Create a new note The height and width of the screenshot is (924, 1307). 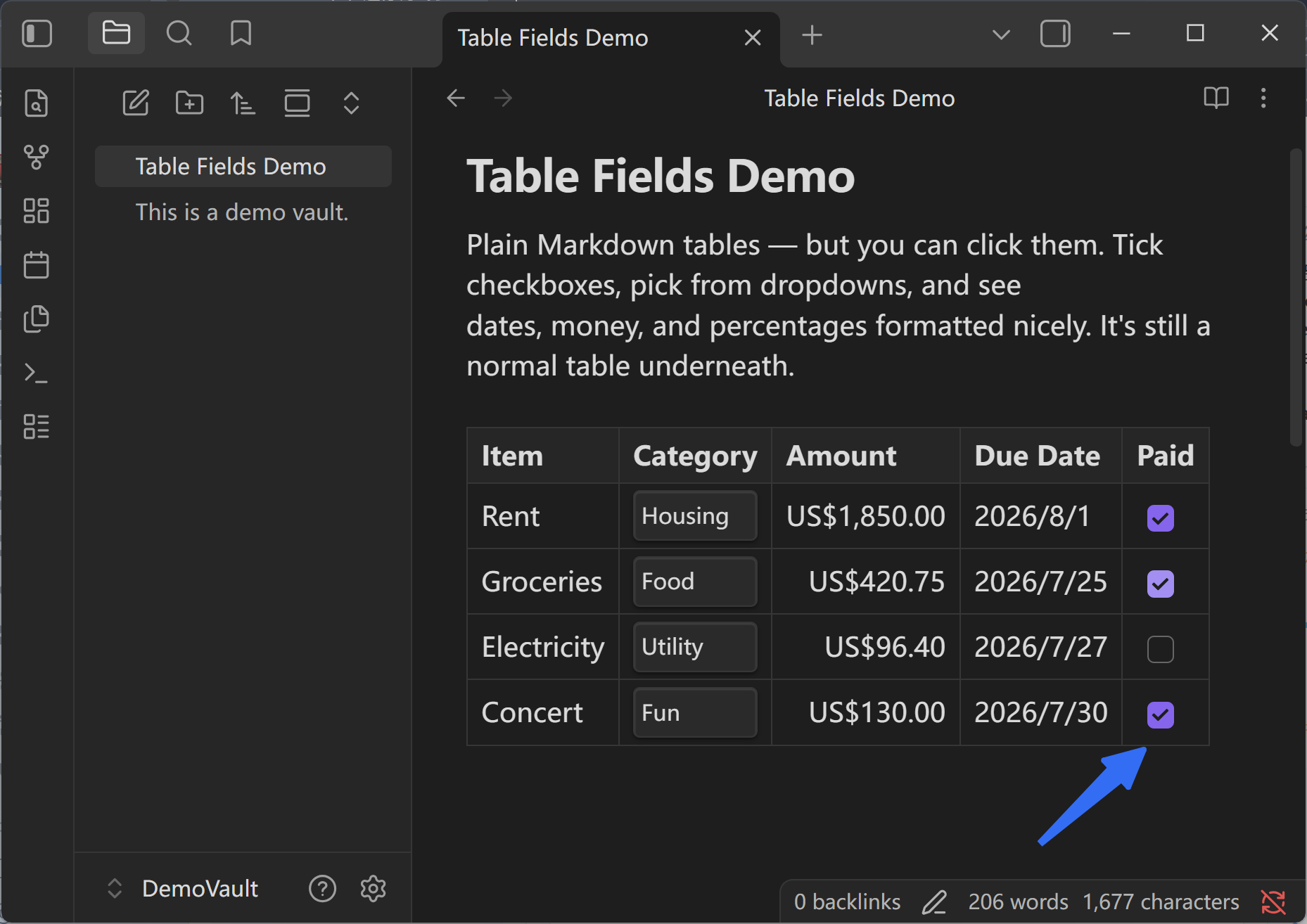point(135,103)
